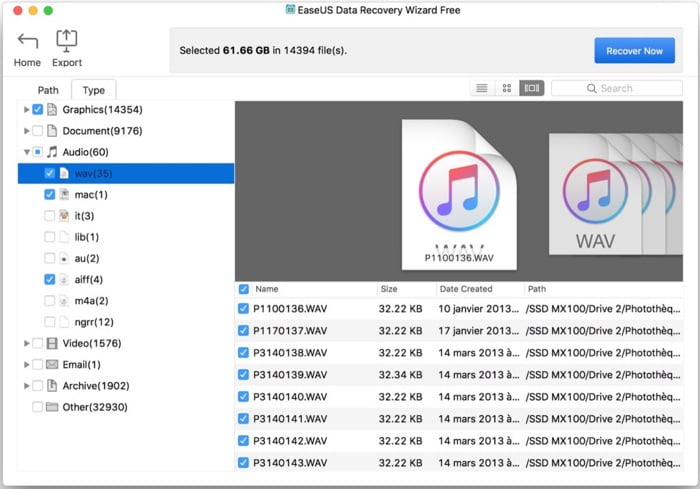Sort by Date Created column header
Image resolution: width=700 pixels, height=489 pixels.
point(480,289)
